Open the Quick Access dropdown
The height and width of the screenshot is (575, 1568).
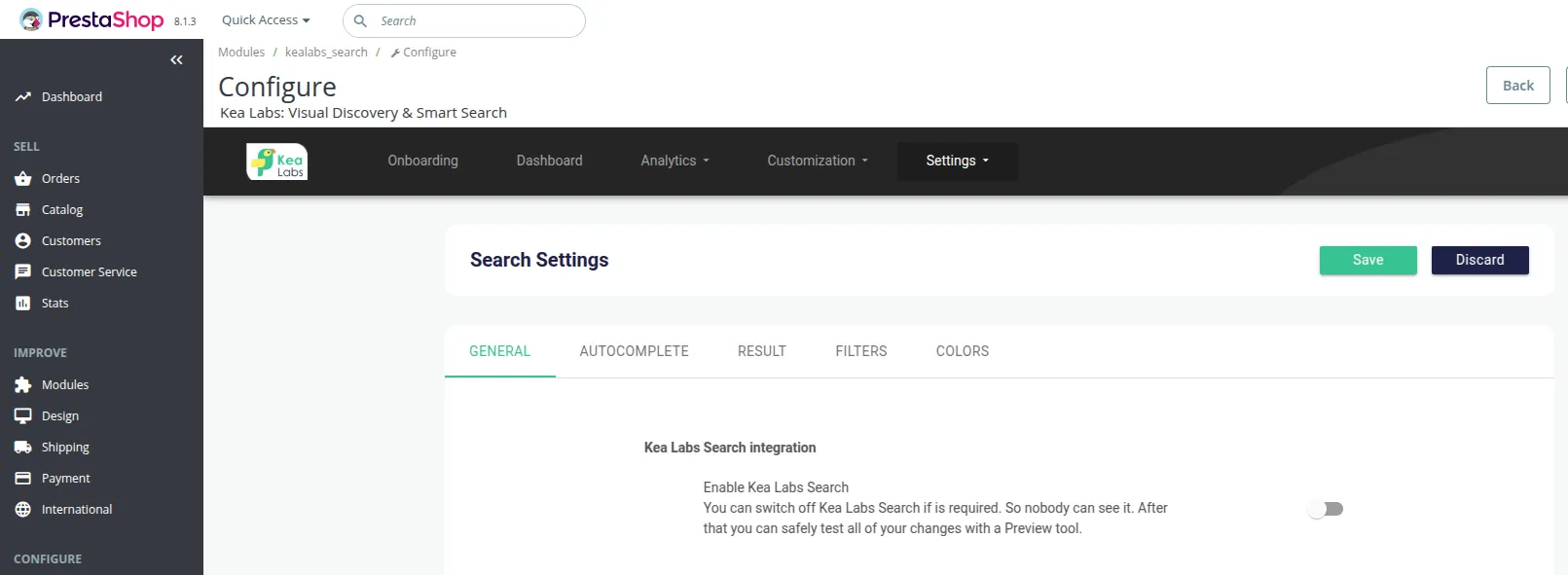coord(266,20)
